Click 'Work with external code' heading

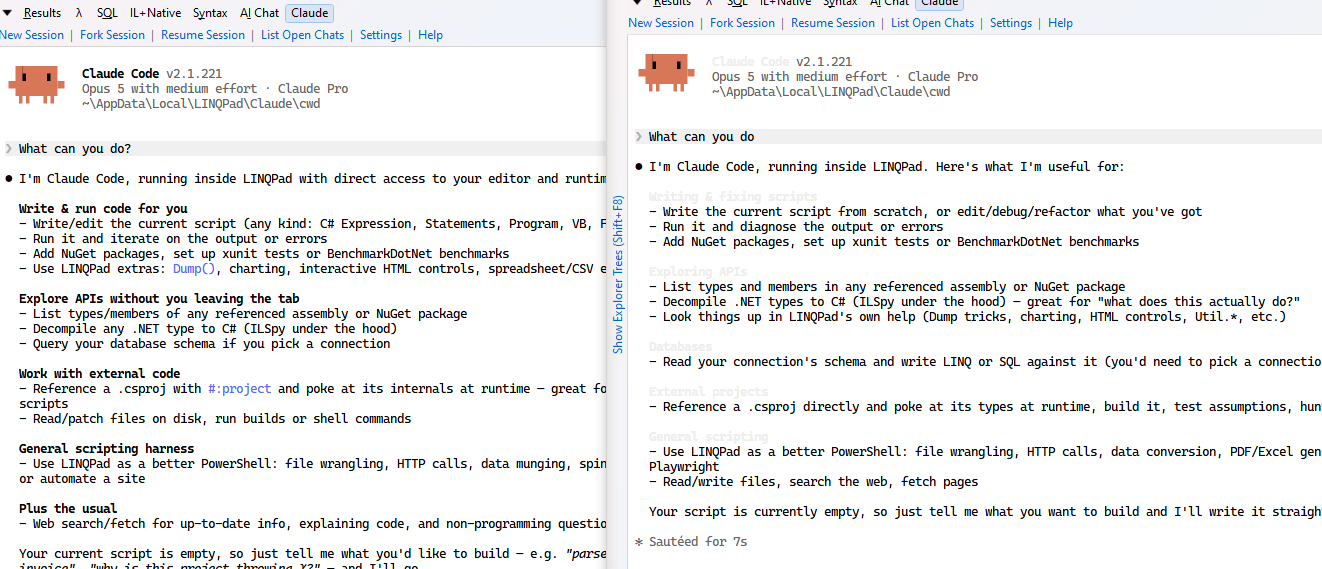point(100,374)
